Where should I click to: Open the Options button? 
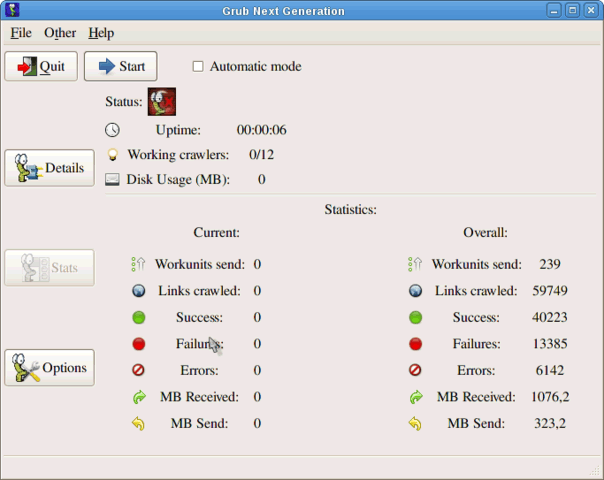49,368
